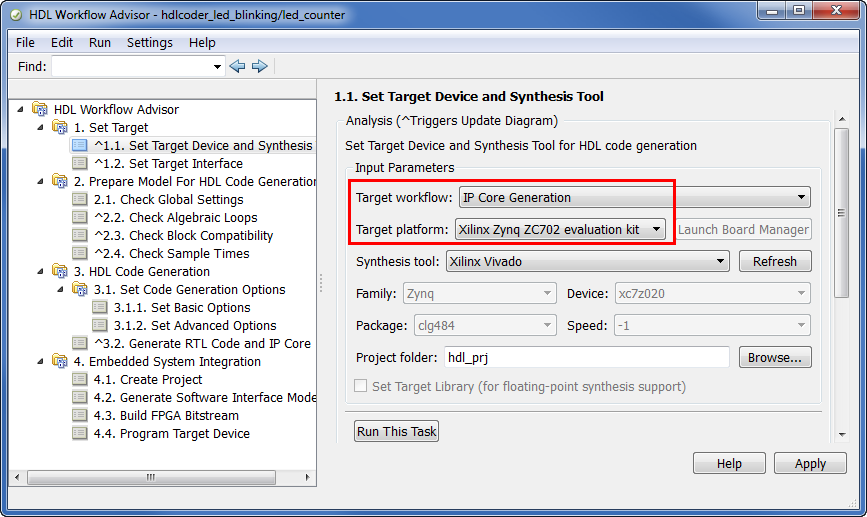This screenshot has width=867, height=517.
Task: Open the Run menu
Action: click(100, 43)
